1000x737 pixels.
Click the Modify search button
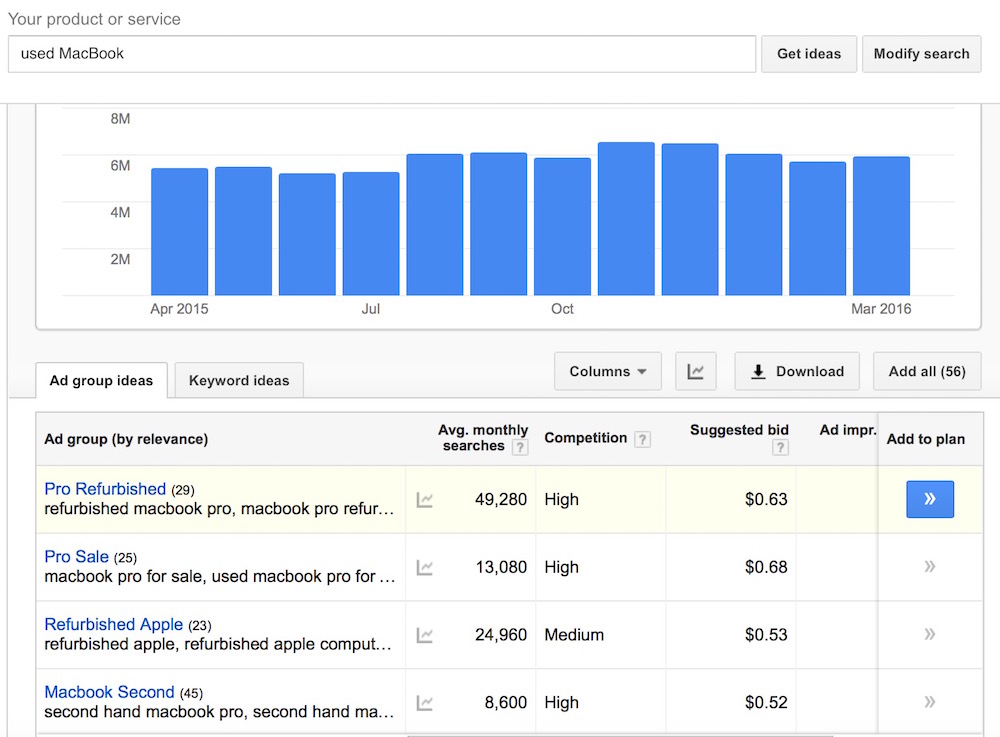(x=921, y=54)
